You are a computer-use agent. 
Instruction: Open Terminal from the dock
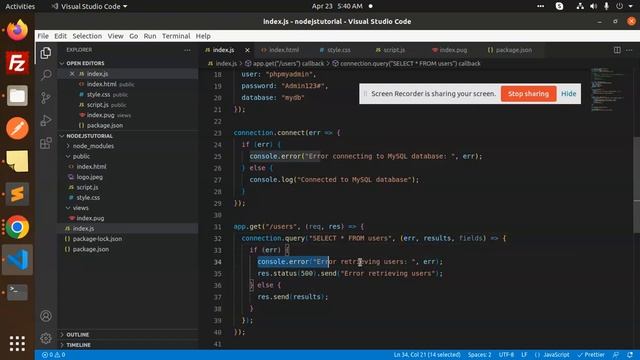point(17,292)
